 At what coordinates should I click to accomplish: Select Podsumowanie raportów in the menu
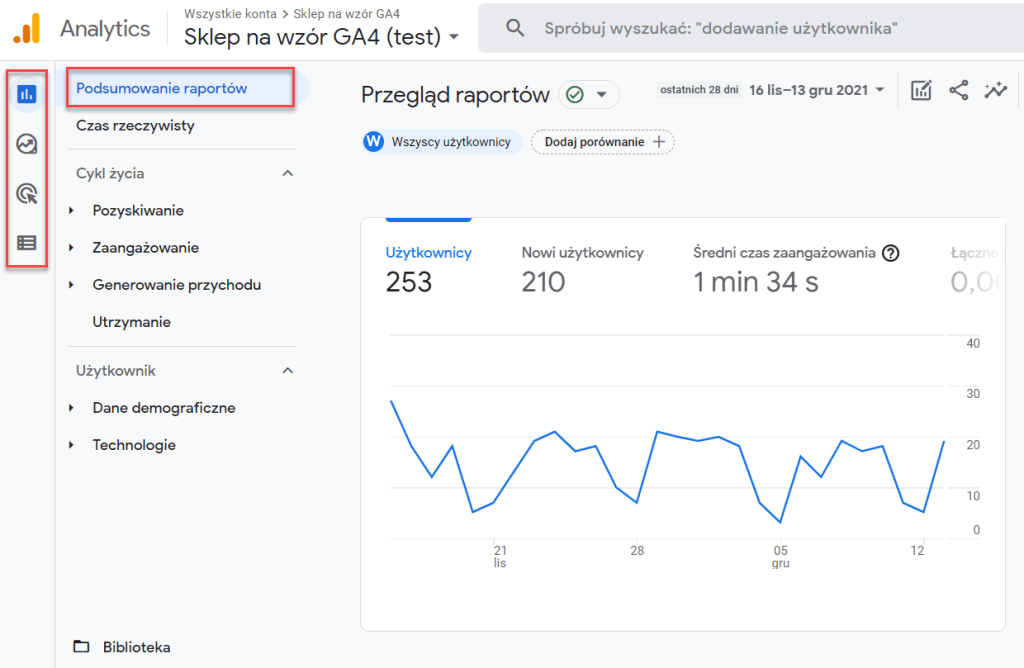162,88
